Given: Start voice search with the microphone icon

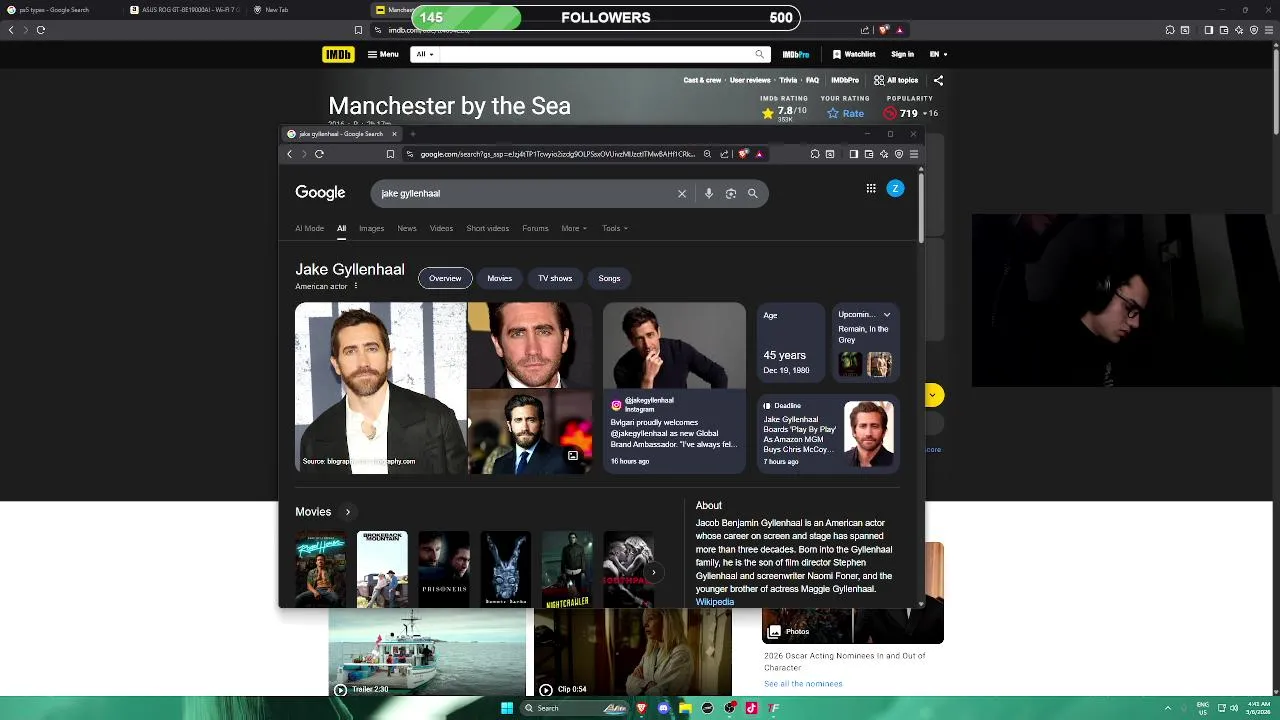Looking at the screenshot, I should click(x=709, y=193).
